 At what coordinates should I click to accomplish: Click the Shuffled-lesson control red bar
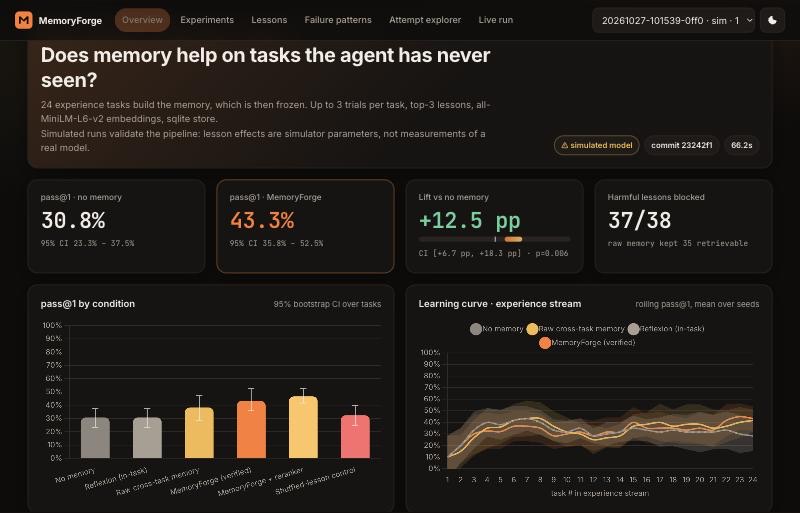(x=356, y=437)
